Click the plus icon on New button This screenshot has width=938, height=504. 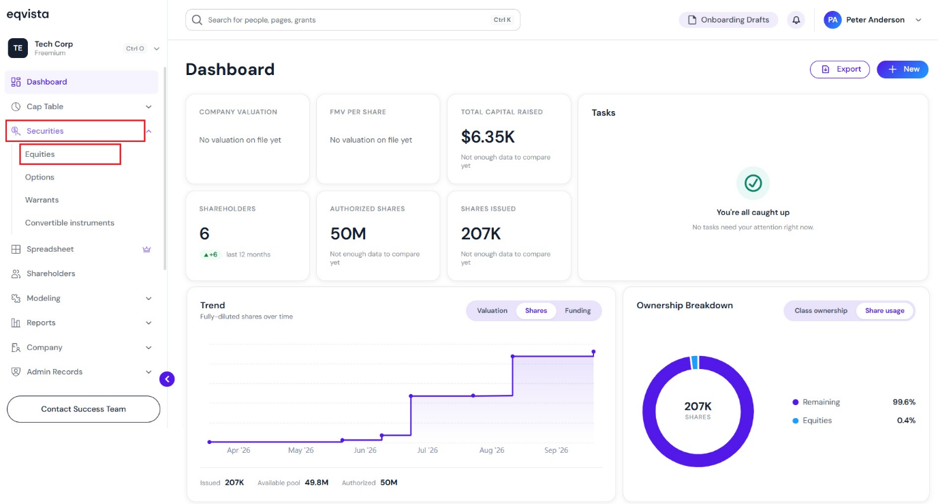click(892, 69)
